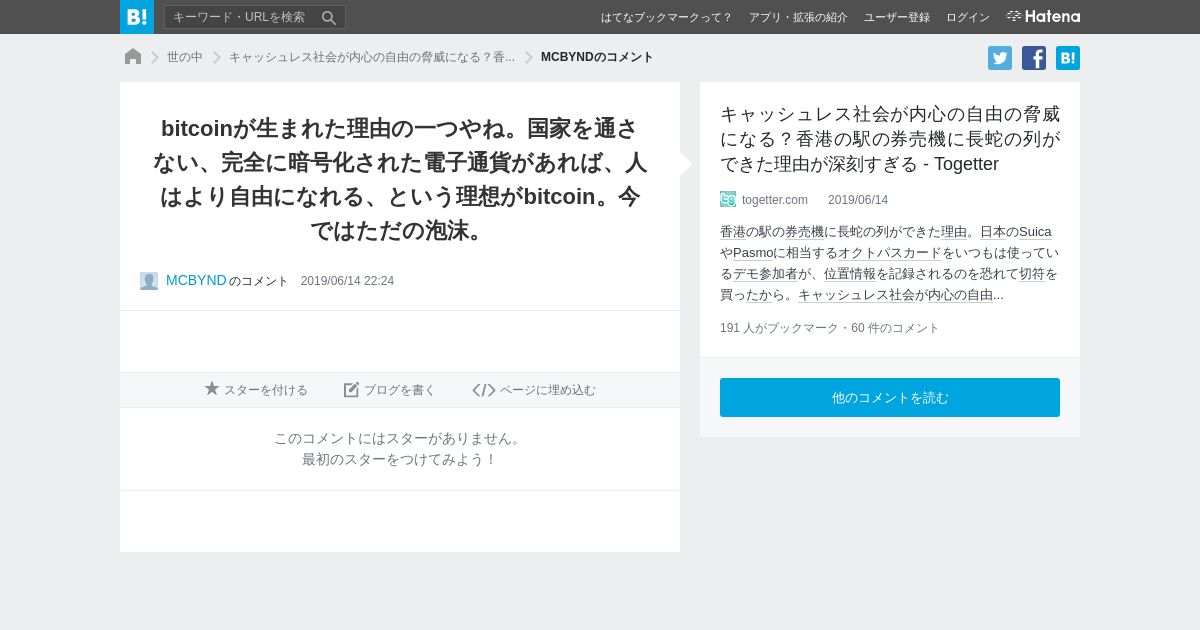Click 他のコメントを読む button
Image resolution: width=1200 pixels, height=630 pixels.
(890, 397)
